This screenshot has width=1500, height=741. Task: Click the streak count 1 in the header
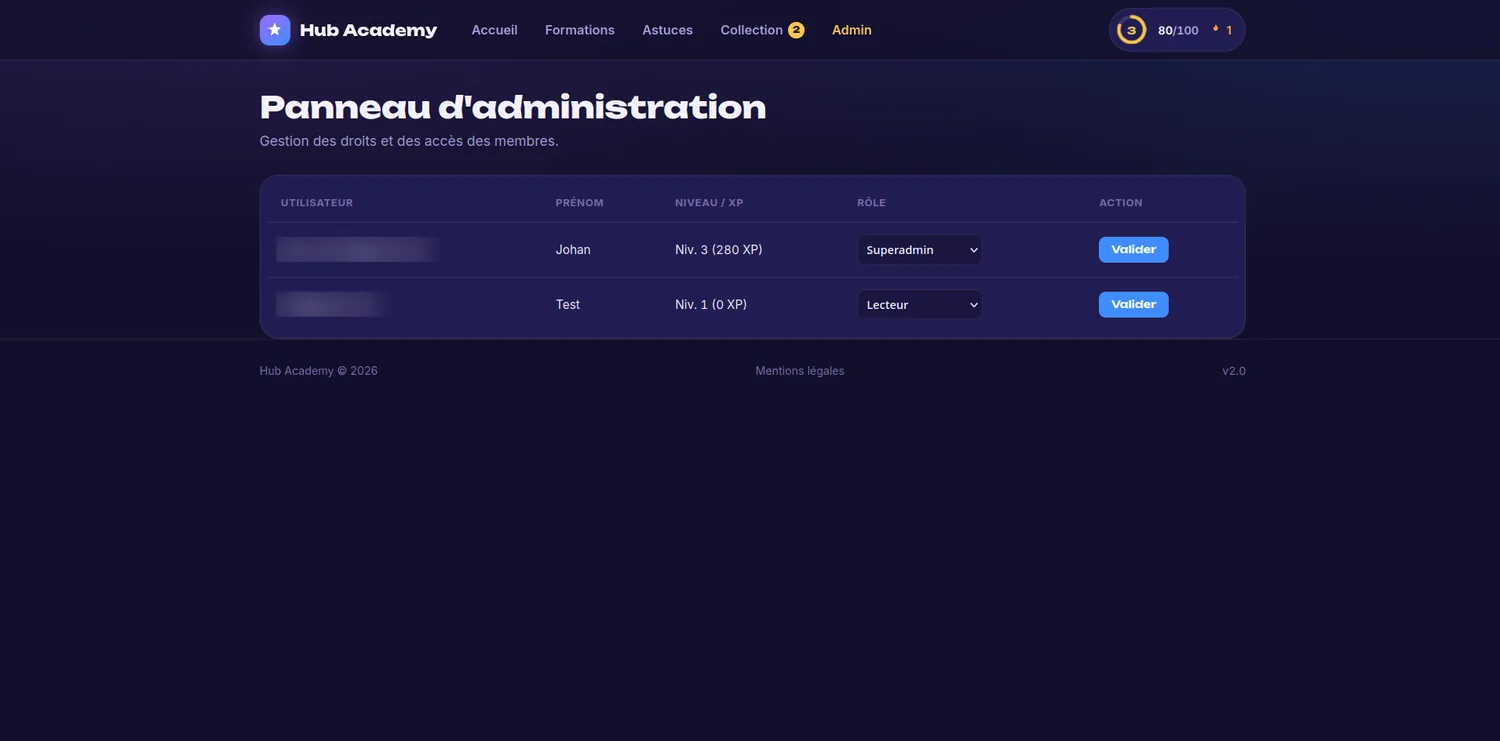1229,31
